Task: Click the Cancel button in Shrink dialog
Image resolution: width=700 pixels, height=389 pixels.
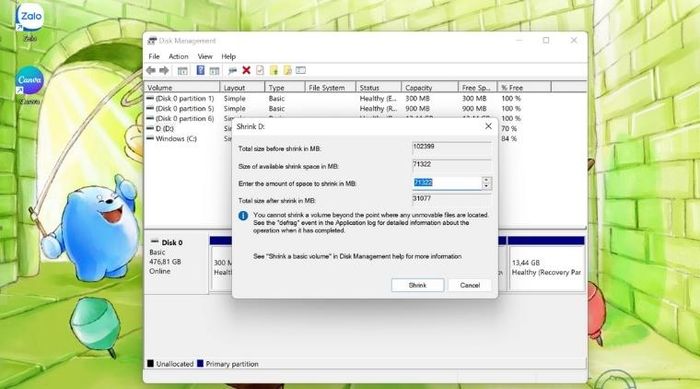Action: 470,285
